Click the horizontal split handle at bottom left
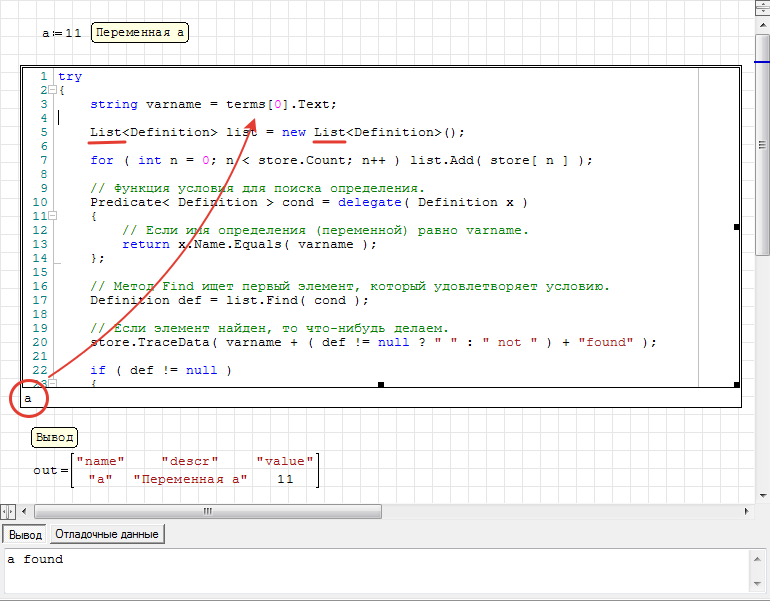 coord(7,512)
